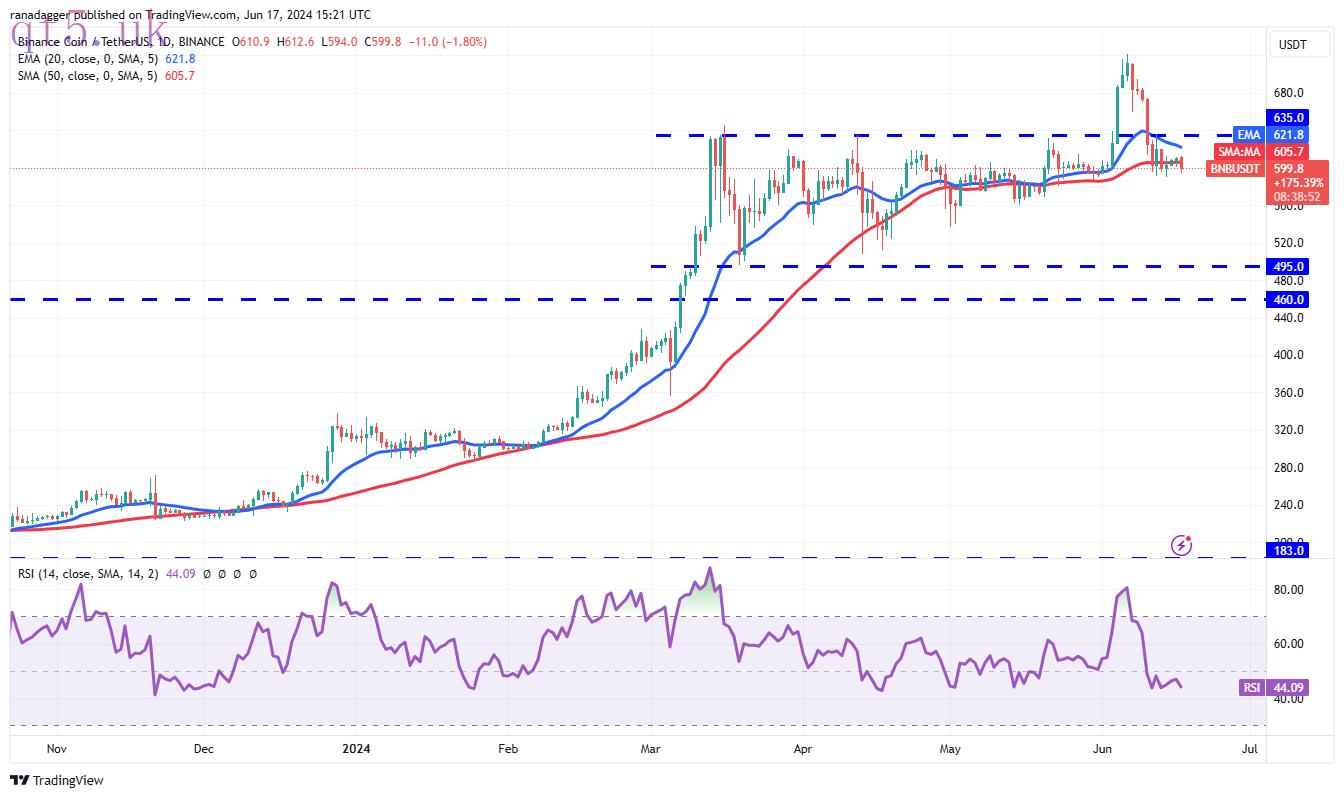Click the 80.00 RSI scale label
The width and height of the screenshot is (1344, 798).
1290,590
